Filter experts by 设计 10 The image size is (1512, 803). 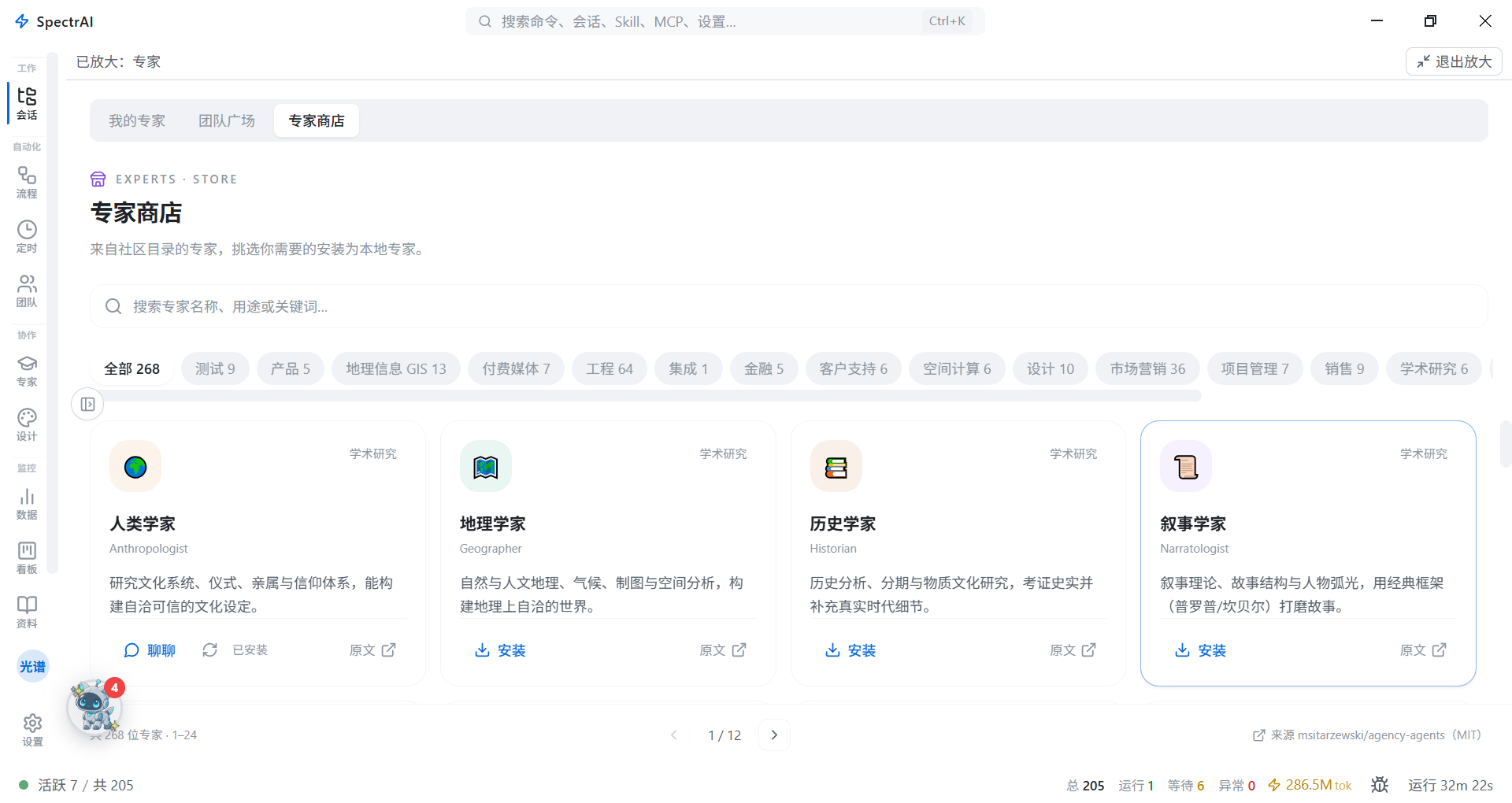point(1051,368)
